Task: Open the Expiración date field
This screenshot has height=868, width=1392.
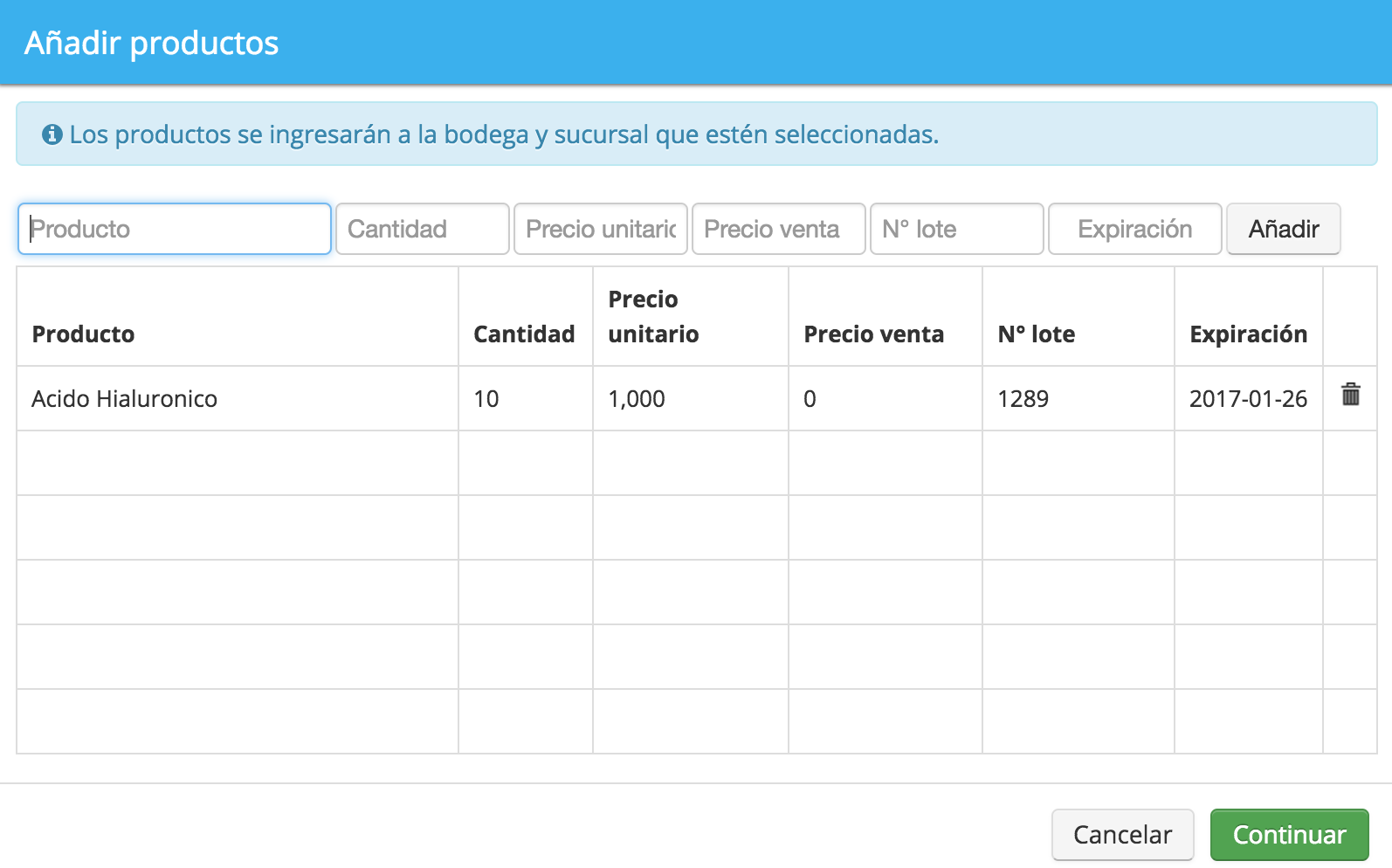Action: 1135,229
